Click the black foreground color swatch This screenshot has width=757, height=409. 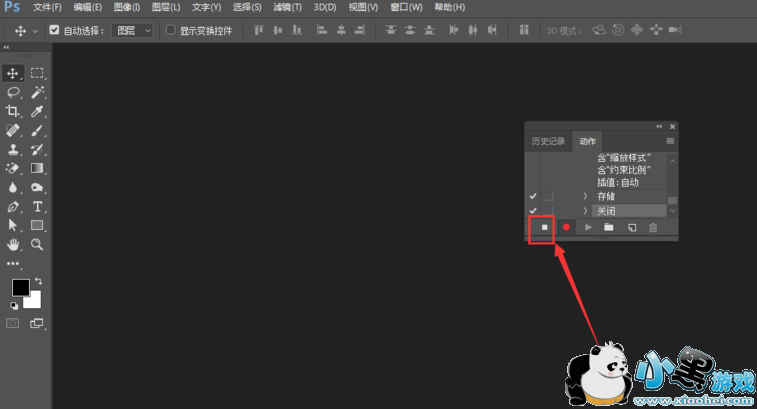20,287
